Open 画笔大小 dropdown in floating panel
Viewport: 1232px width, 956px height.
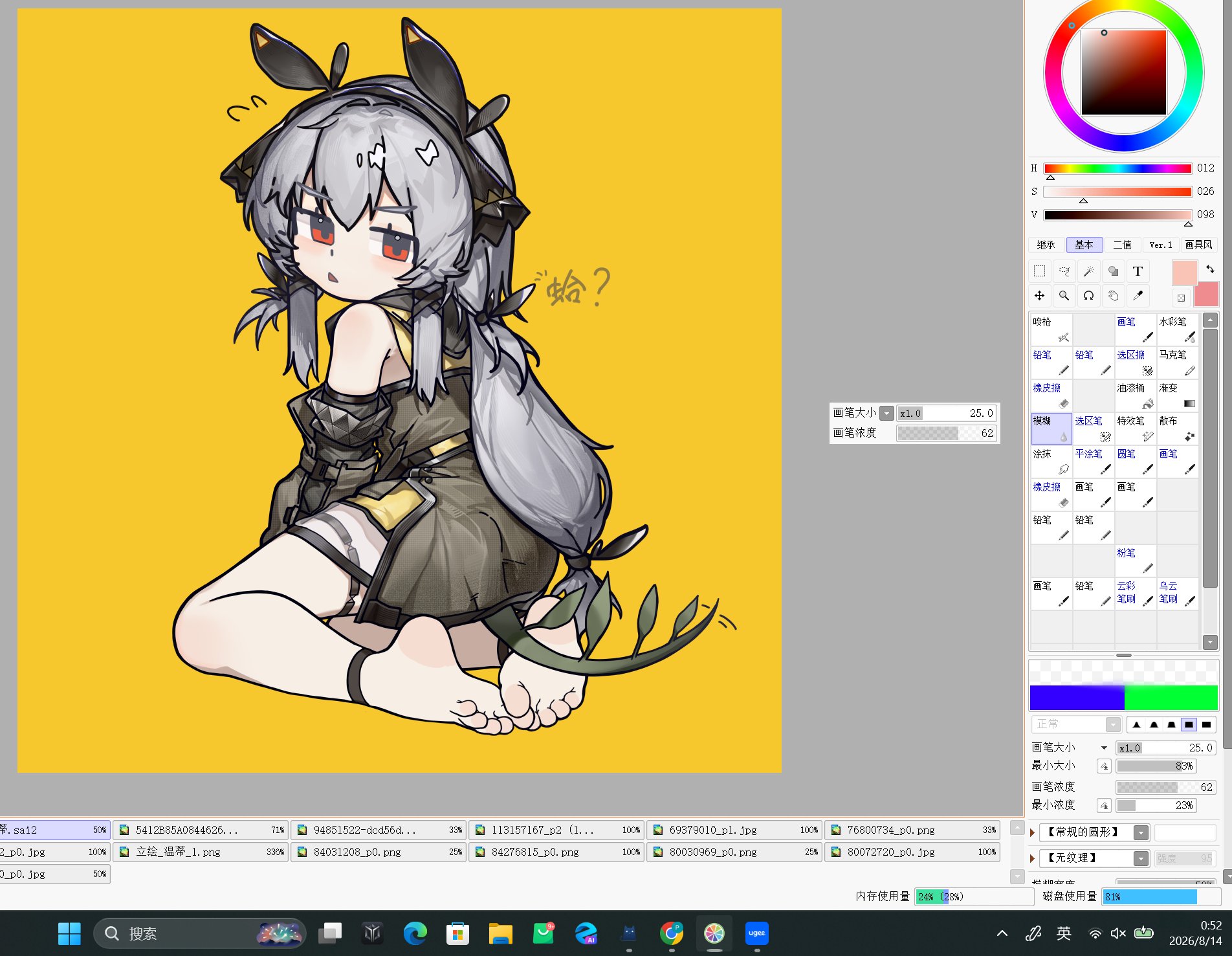[x=887, y=413]
